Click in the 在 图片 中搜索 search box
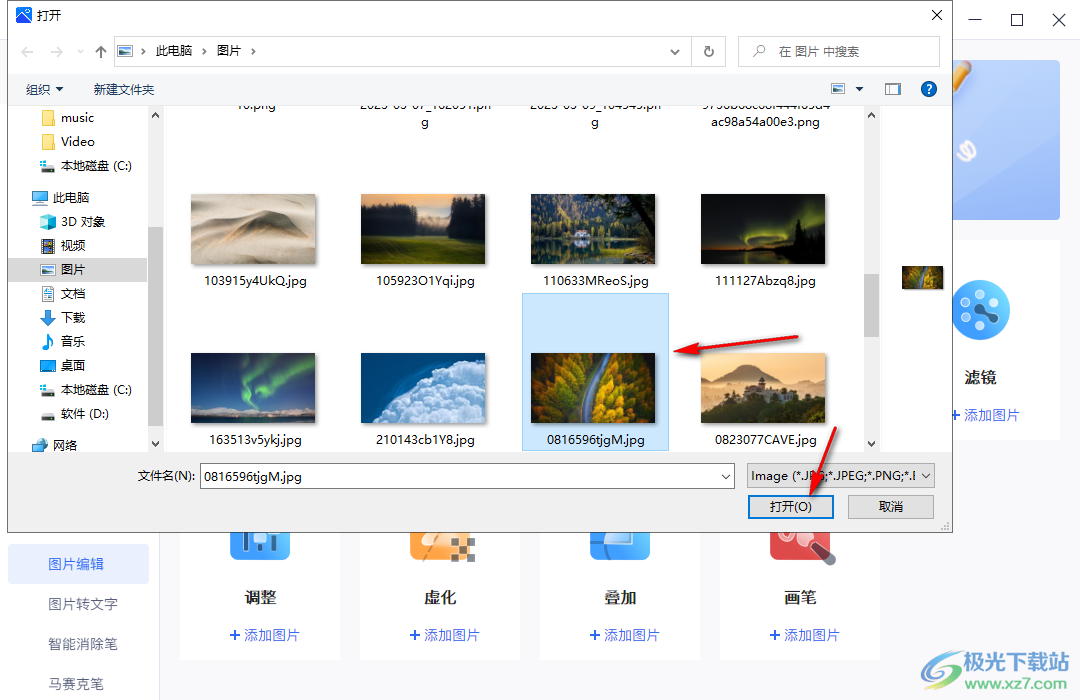 point(838,52)
